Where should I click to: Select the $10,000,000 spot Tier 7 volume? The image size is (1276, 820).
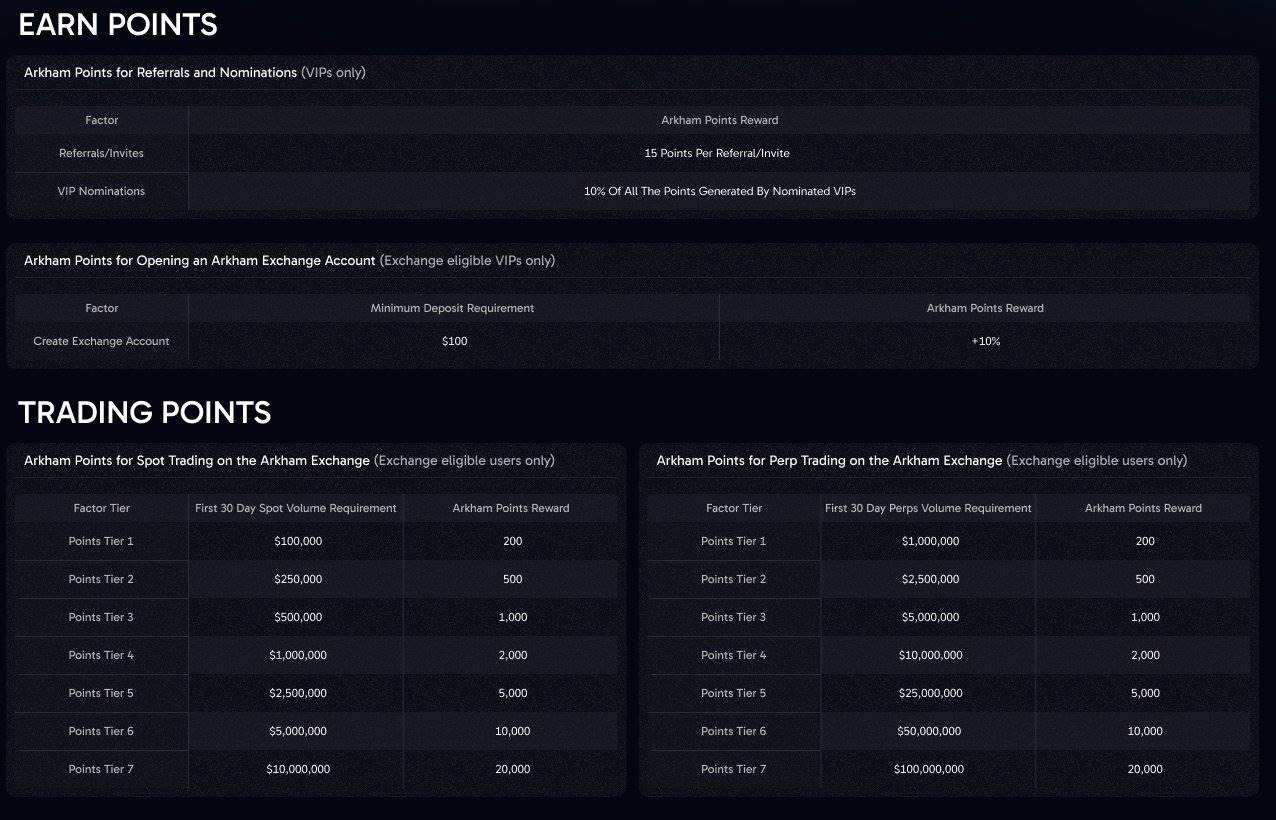pos(298,769)
